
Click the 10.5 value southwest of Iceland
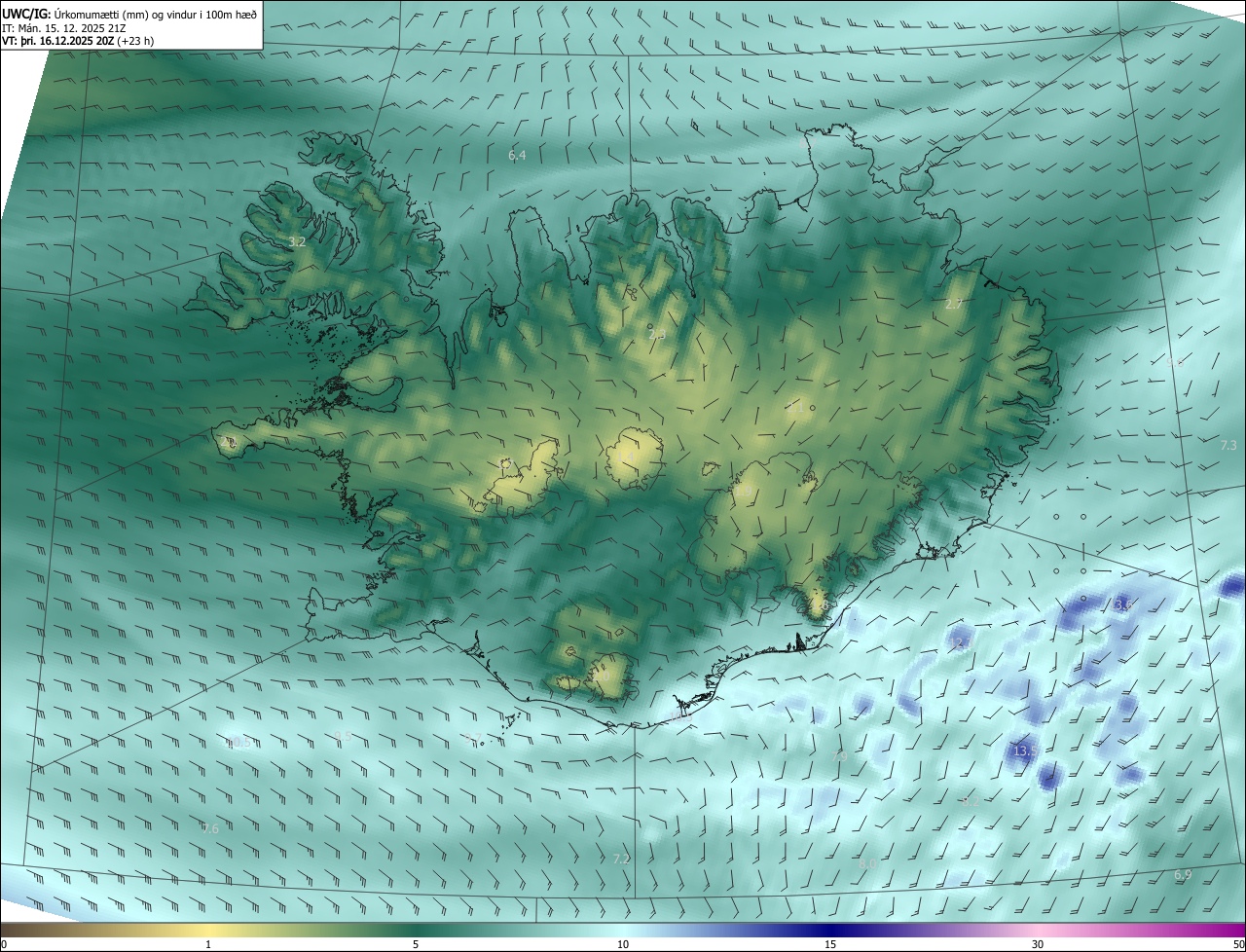point(239,743)
